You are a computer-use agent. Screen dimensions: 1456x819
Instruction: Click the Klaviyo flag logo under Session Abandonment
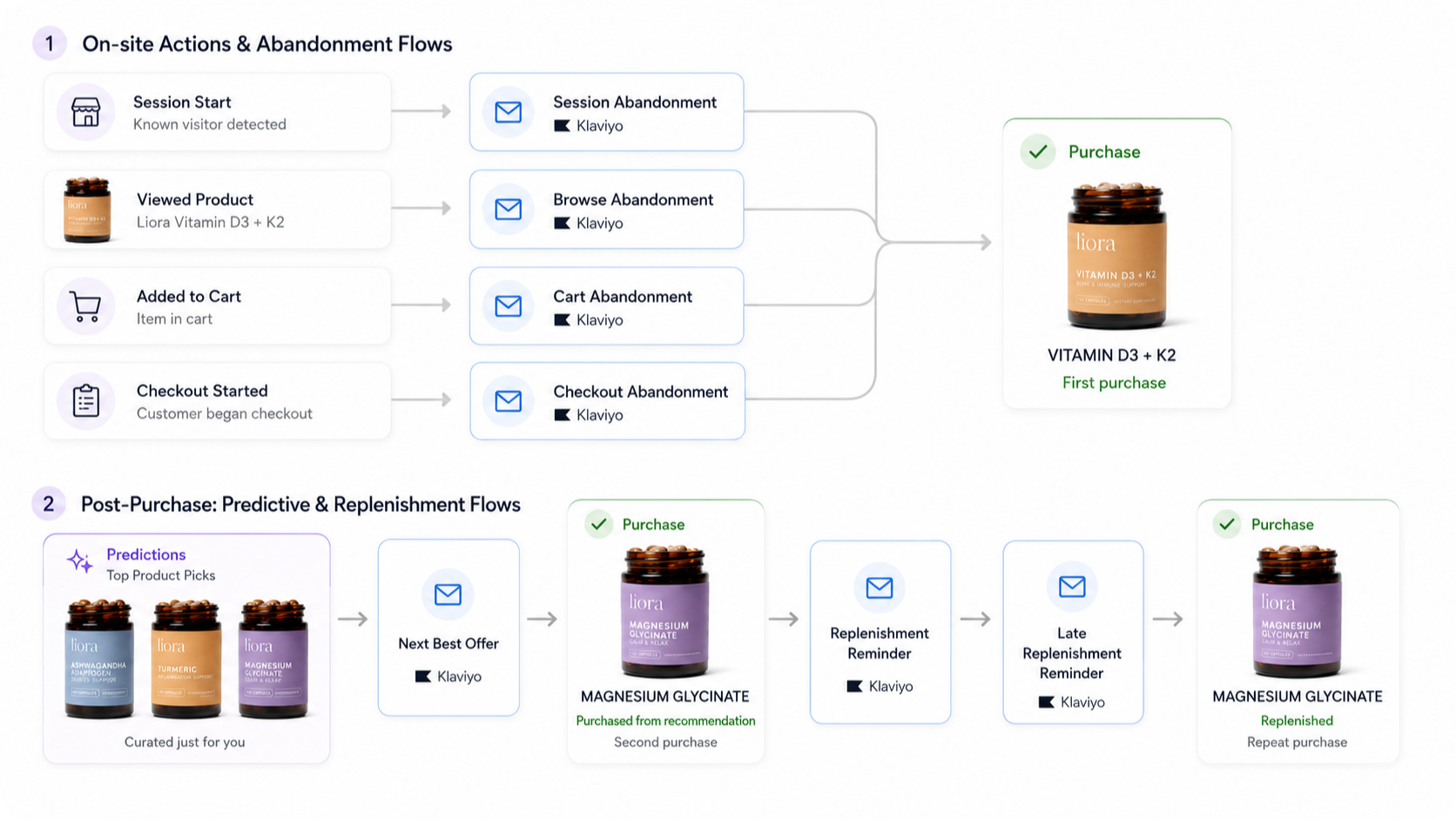[562, 126]
